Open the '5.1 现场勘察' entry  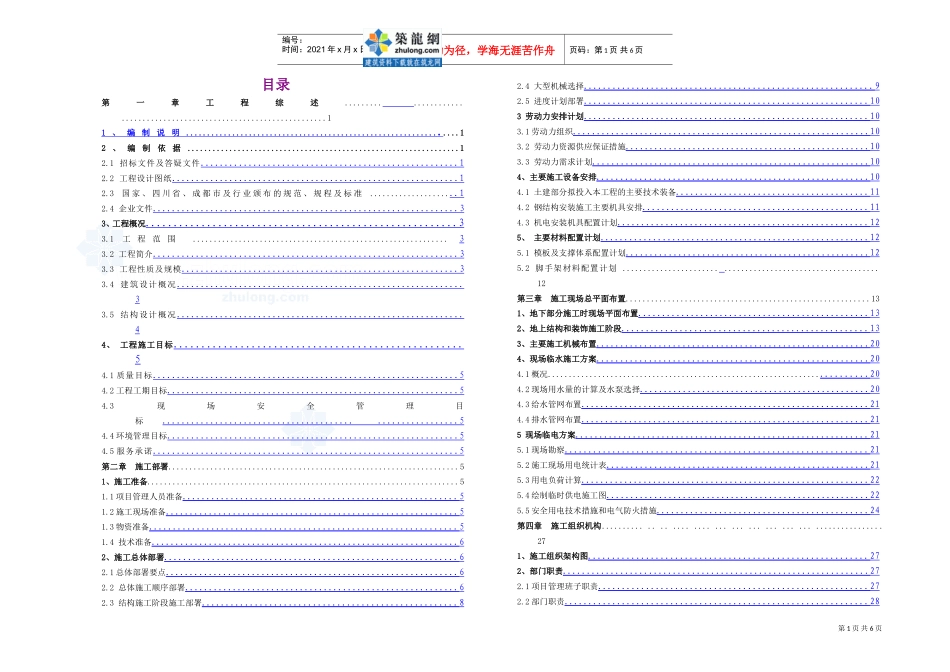point(698,450)
